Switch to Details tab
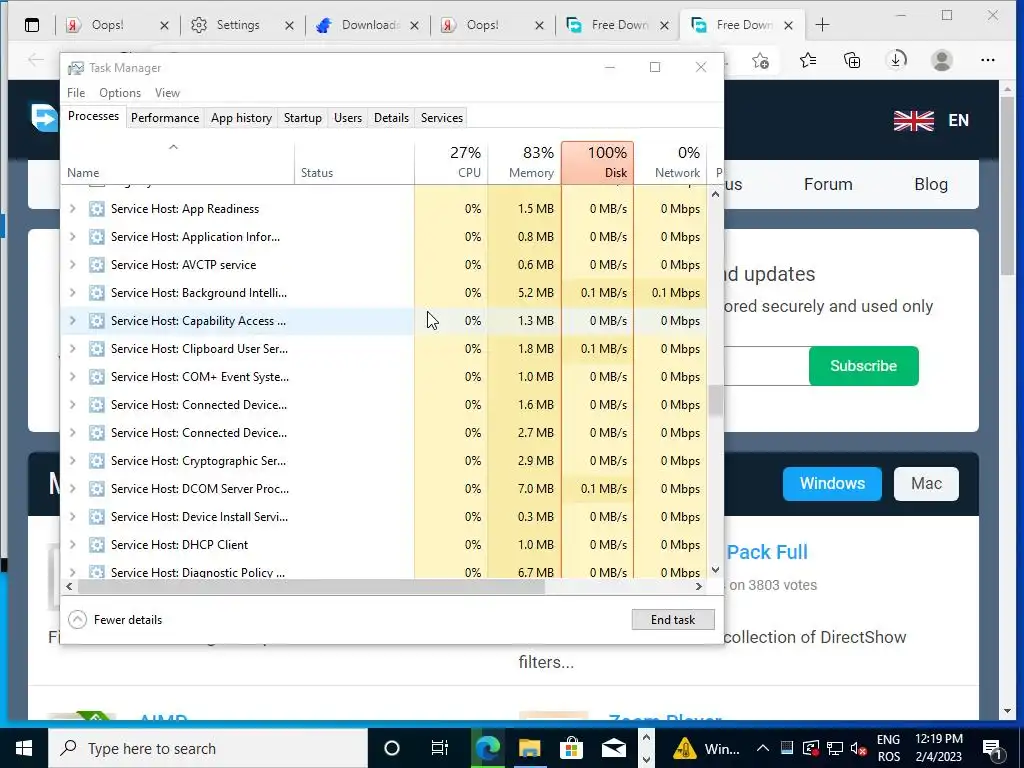1024x768 pixels. point(391,118)
